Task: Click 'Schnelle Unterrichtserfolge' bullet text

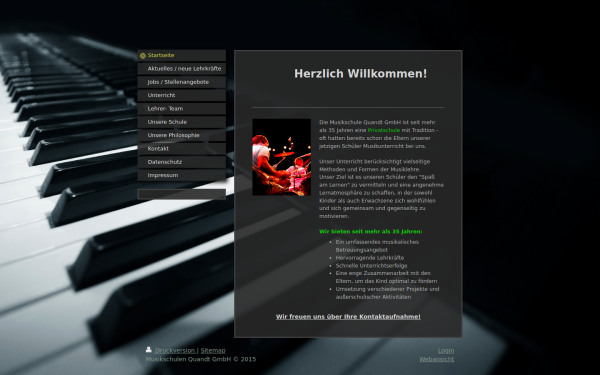Action: pos(372,266)
